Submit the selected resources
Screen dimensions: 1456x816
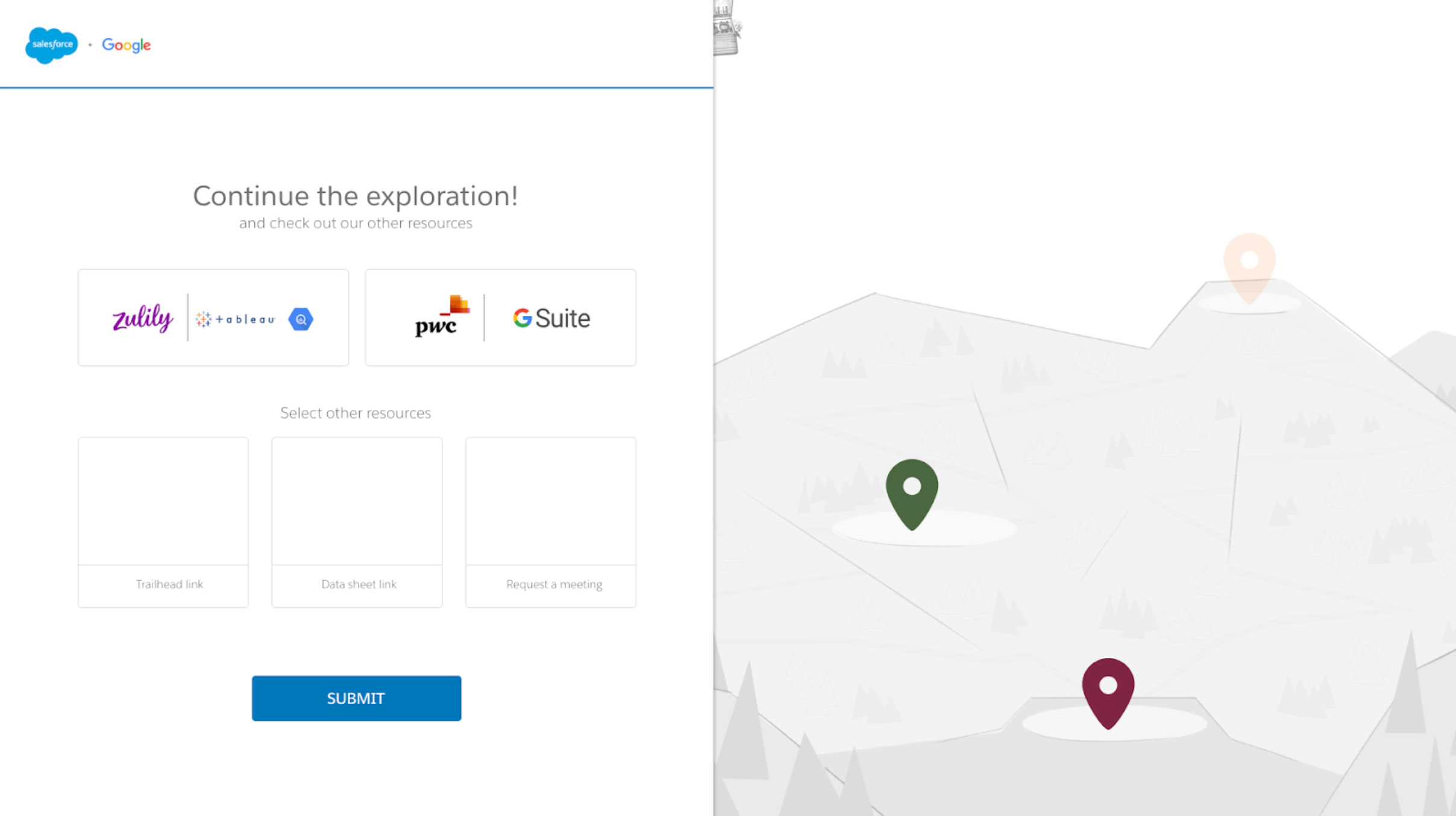pyautogui.click(x=357, y=698)
